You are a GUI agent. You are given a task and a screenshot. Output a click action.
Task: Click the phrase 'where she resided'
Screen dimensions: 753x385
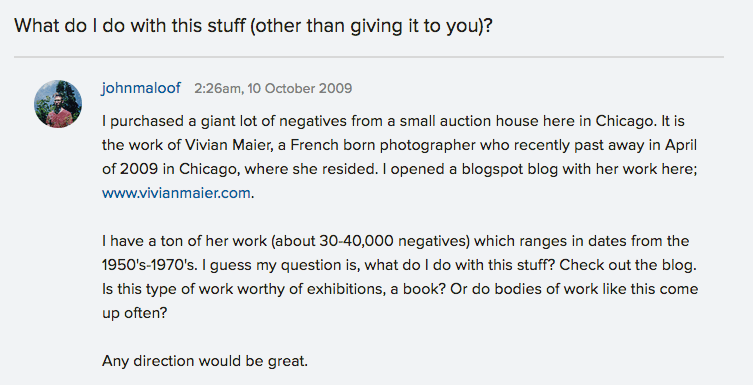tap(310, 169)
